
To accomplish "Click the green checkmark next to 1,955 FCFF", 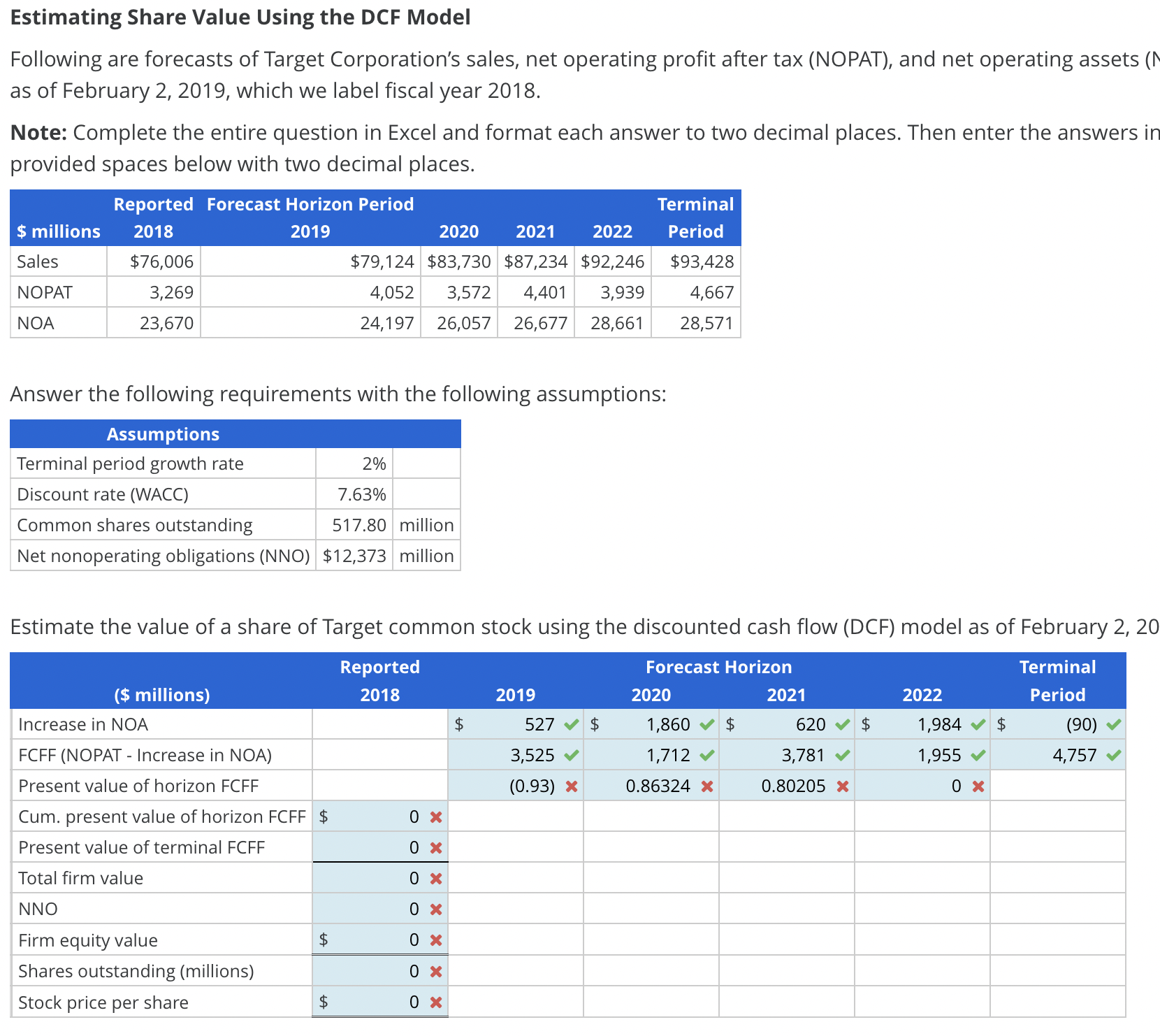I will tap(978, 755).
